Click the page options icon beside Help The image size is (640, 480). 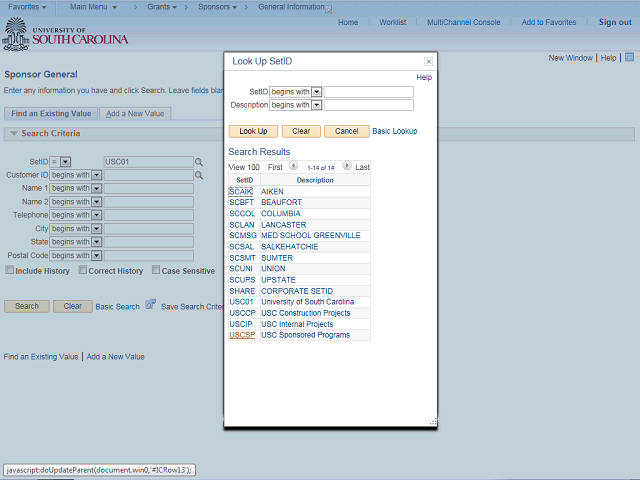pos(629,58)
